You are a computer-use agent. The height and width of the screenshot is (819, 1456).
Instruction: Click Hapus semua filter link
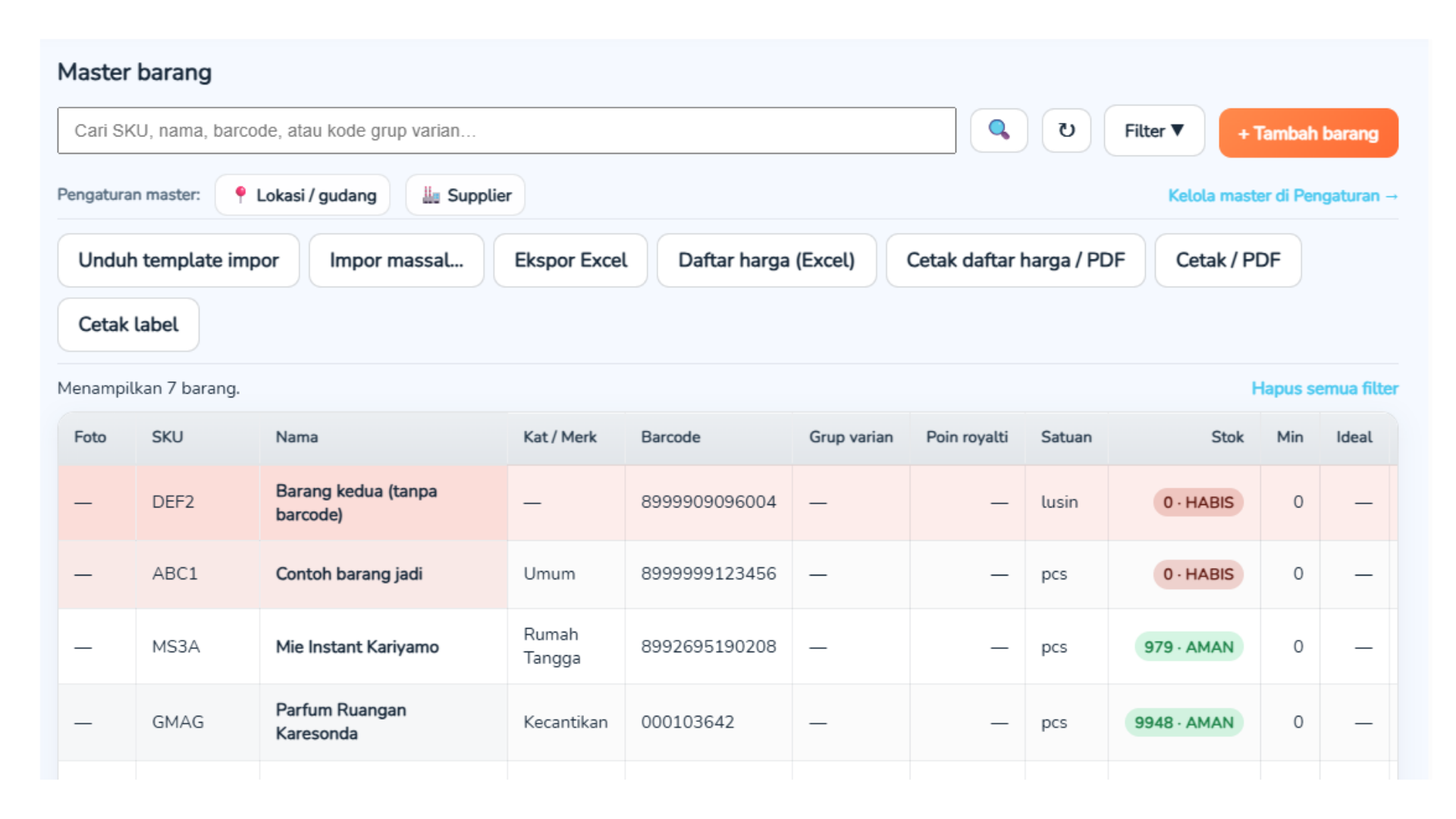point(1324,388)
